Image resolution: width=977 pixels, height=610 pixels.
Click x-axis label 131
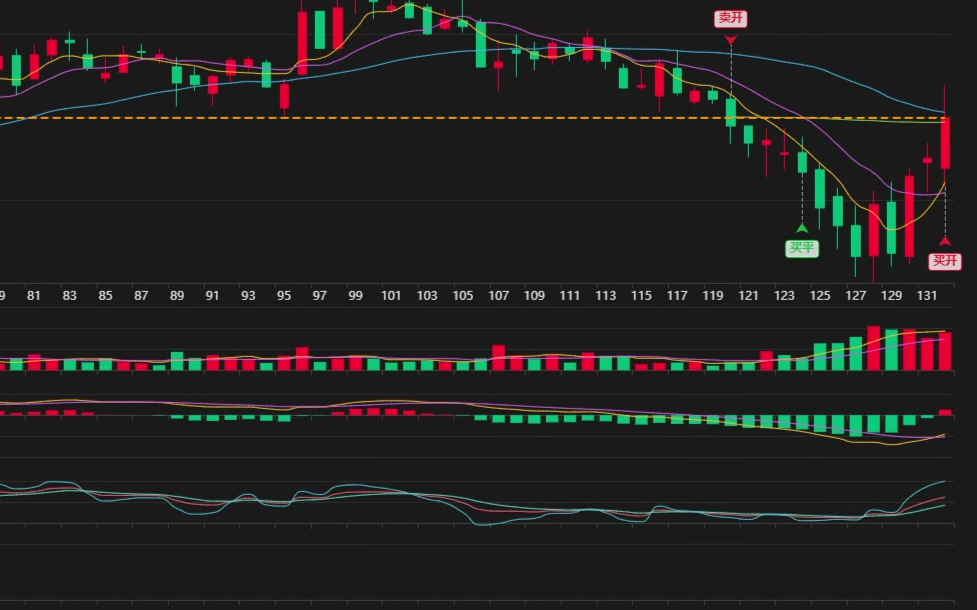927,296
